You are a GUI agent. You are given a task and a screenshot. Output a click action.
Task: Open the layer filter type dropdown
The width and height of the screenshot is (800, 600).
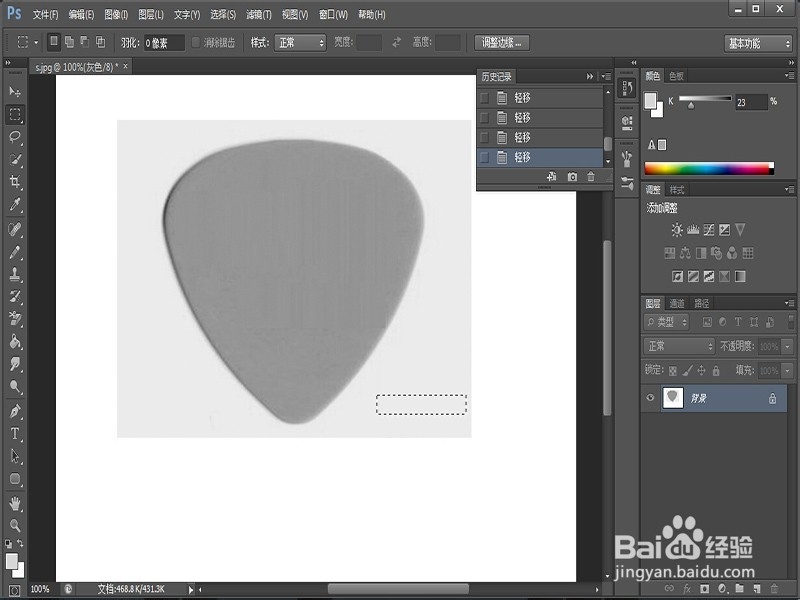click(x=667, y=322)
